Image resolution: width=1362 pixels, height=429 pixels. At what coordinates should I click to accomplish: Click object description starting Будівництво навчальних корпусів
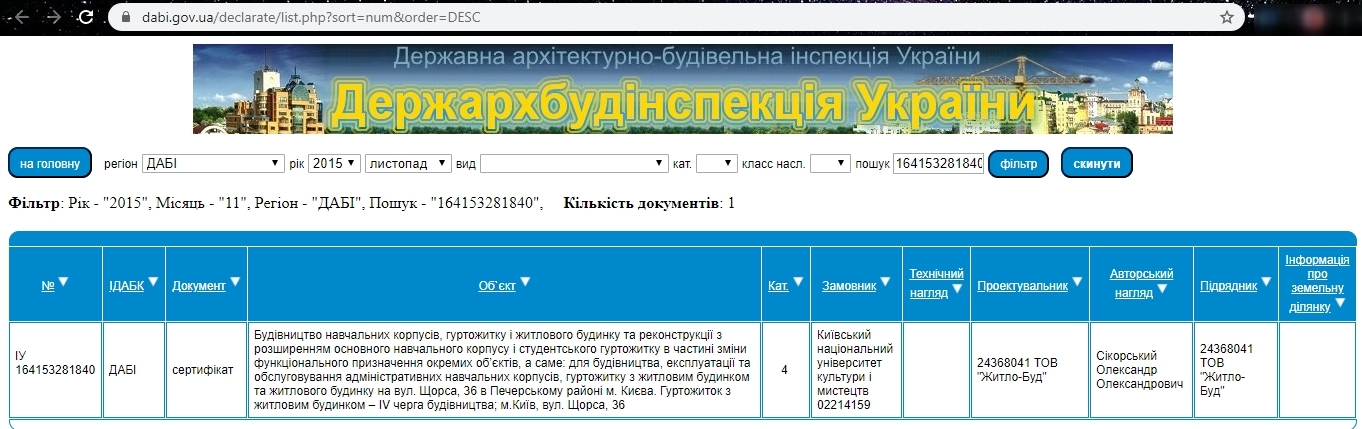[x=504, y=369]
